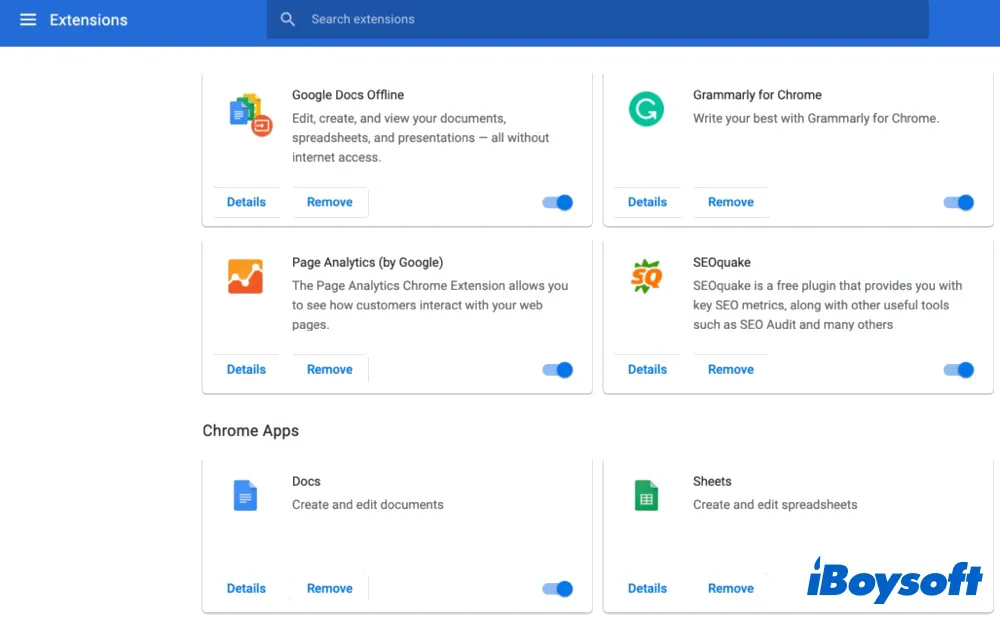Click the Page Analytics extension icon
The width and height of the screenshot is (1000, 618).
pos(245,276)
